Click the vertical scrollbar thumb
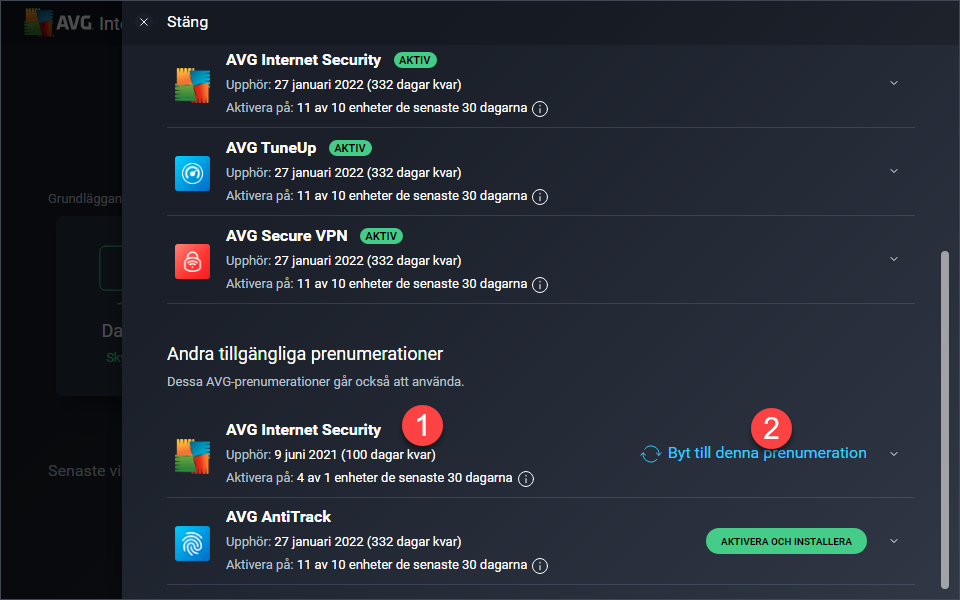 coord(945,419)
